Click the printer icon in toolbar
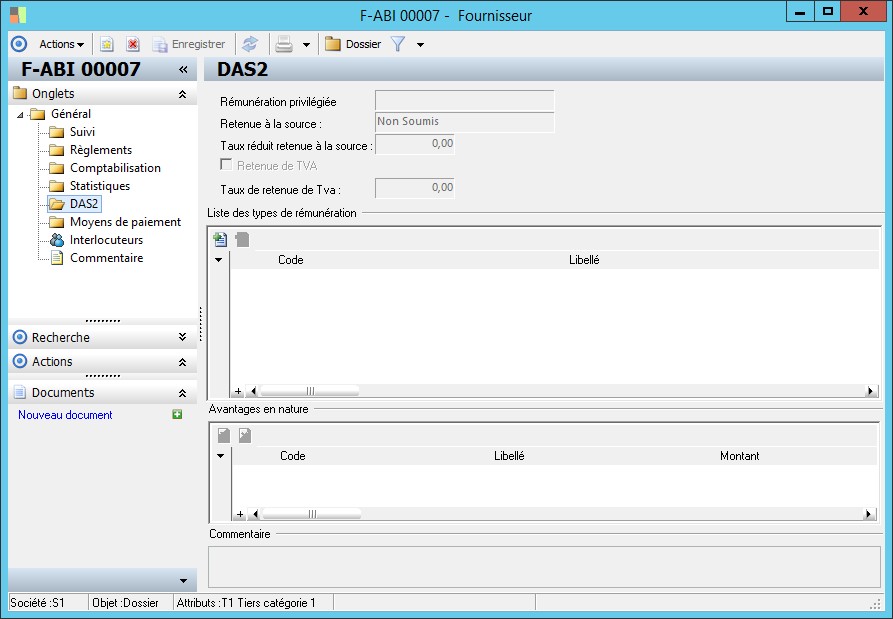 [x=284, y=44]
